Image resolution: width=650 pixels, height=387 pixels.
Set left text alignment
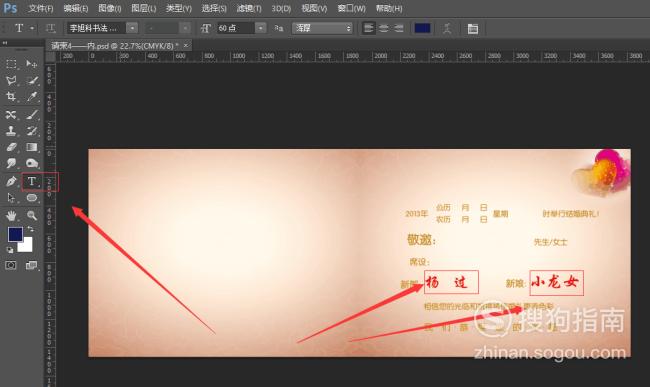(x=368, y=28)
